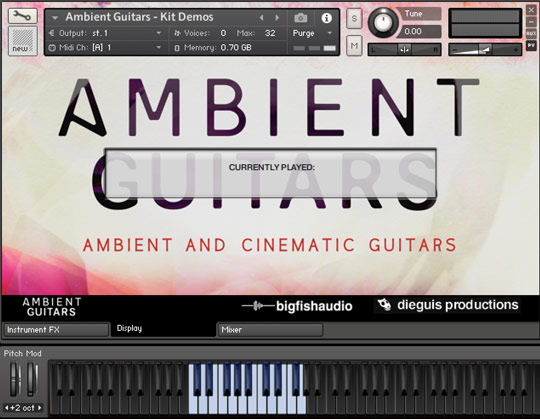
Task: Shift keyboard octave down with left arrow
Action: tap(6, 408)
